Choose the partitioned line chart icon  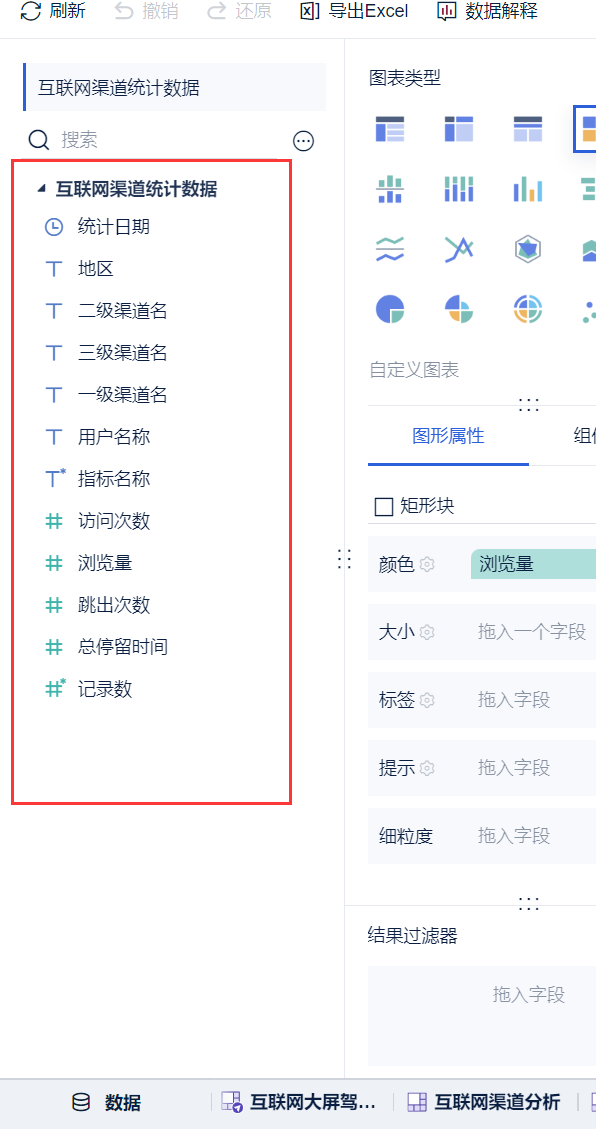tap(390, 250)
